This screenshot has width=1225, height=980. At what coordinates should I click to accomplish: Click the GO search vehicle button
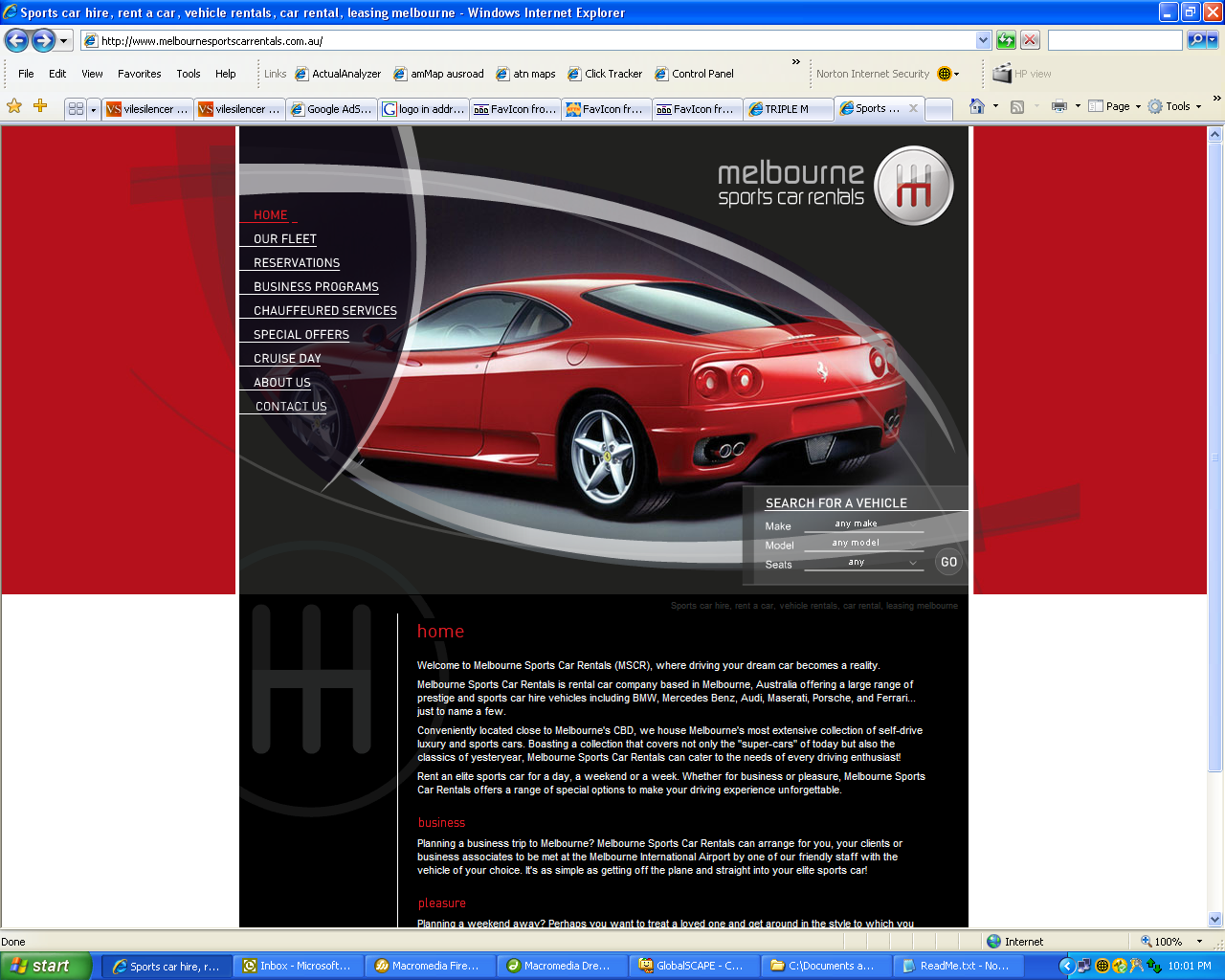coord(948,562)
